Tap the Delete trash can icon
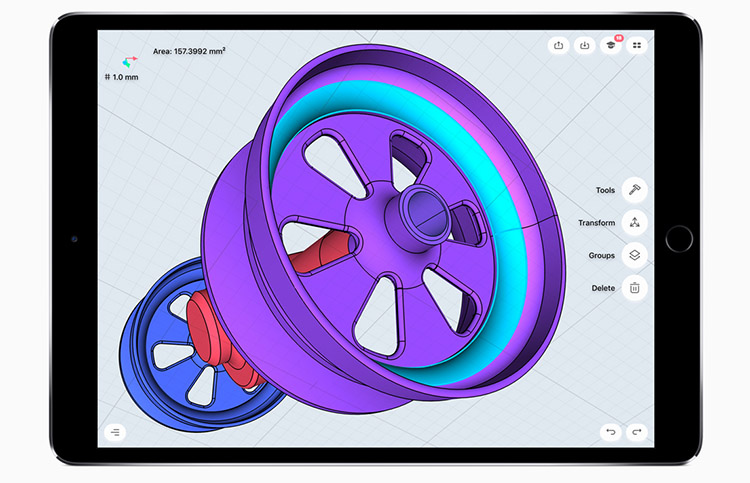Viewport: 750px width, 483px height. click(x=634, y=288)
